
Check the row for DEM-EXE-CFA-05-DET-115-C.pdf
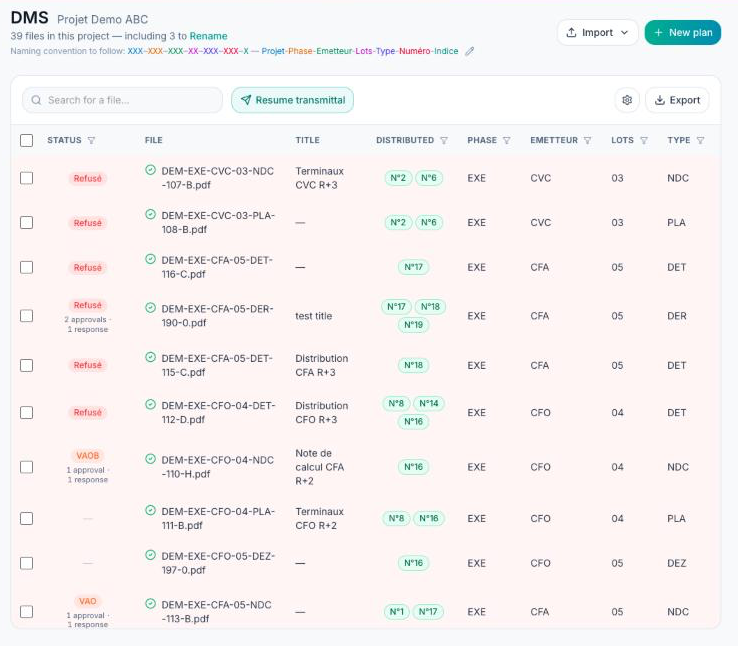(x=26, y=365)
